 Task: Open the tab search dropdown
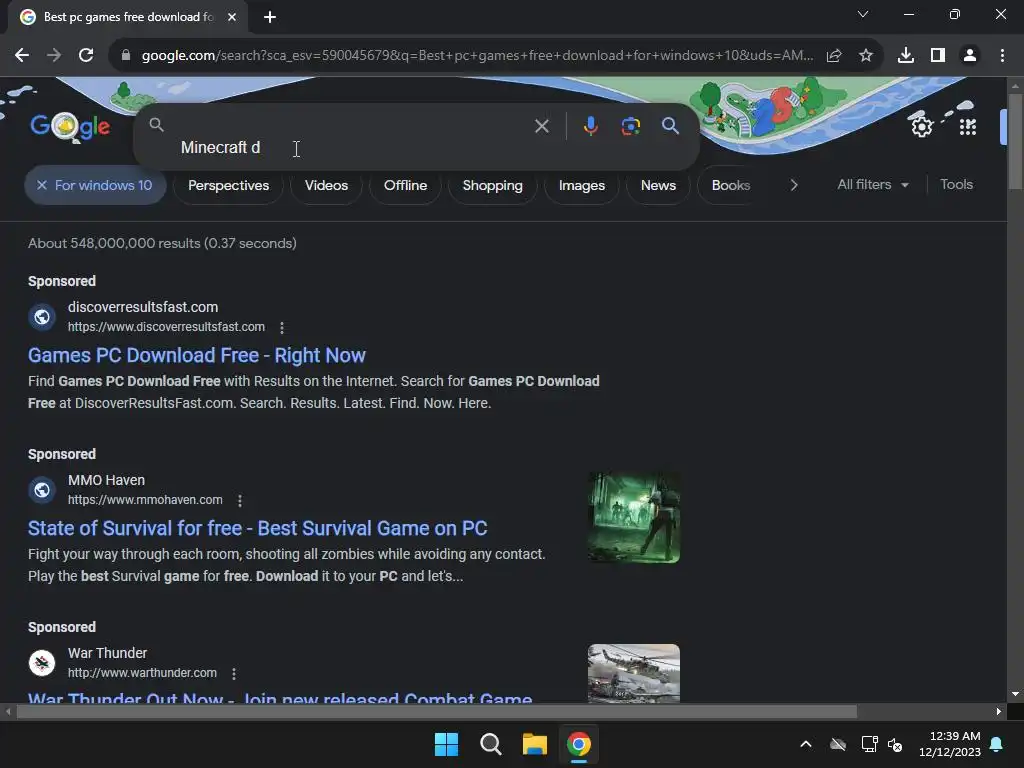[x=863, y=14]
